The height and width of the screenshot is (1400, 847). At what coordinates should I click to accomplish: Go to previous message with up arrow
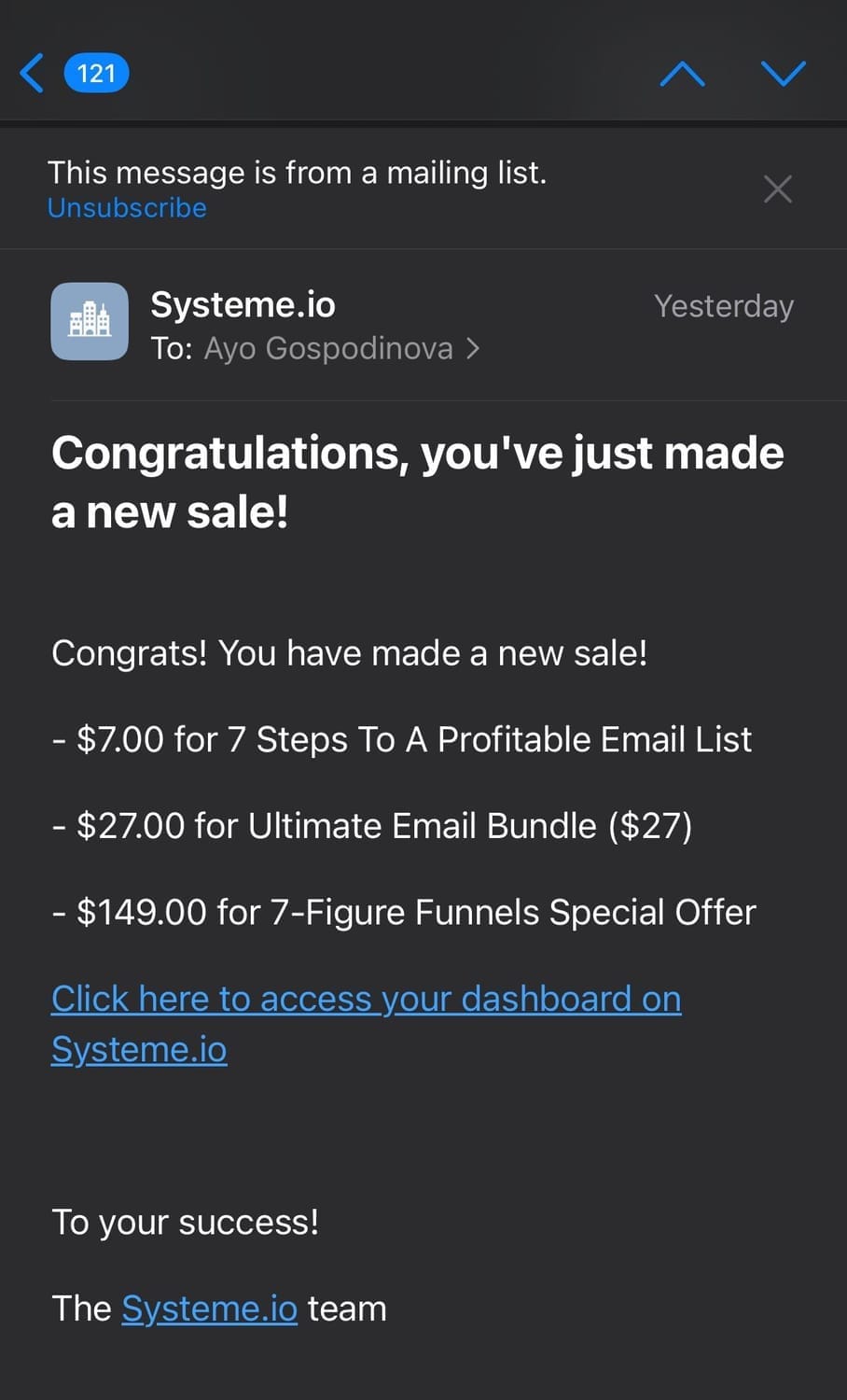pos(682,73)
